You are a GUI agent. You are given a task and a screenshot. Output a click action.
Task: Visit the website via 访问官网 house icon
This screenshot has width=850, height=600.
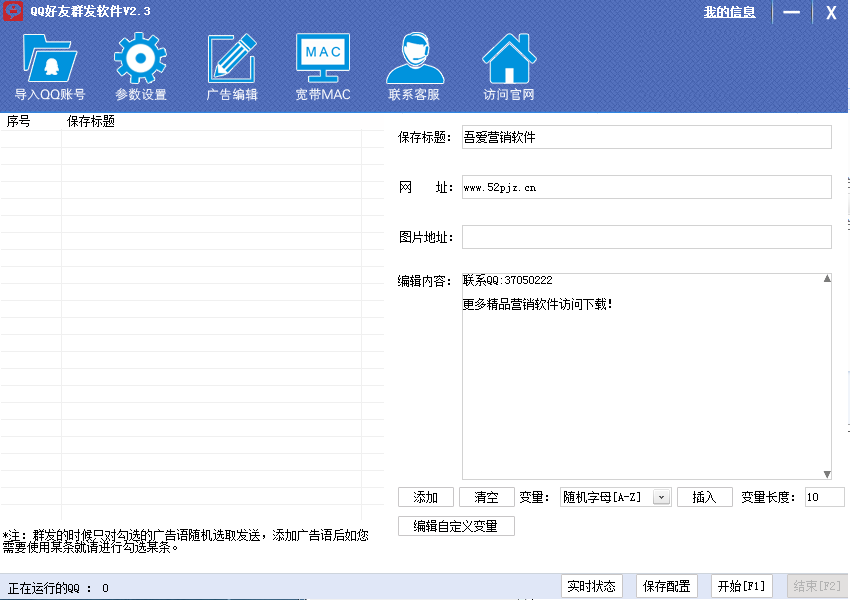point(508,60)
